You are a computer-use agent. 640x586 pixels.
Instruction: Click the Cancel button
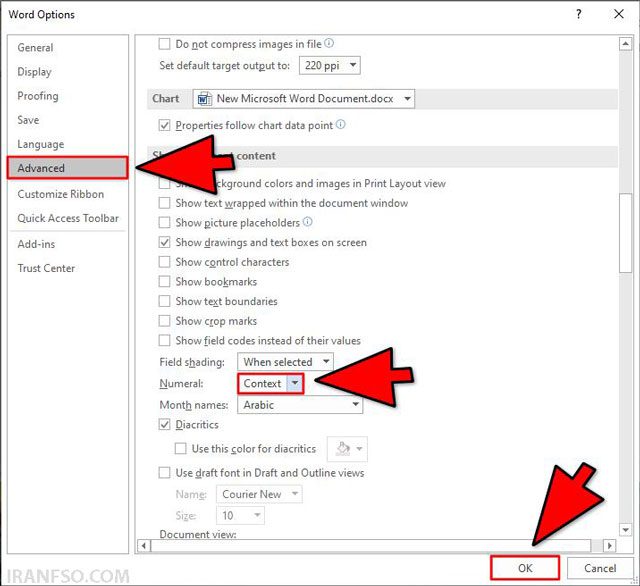(600, 568)
